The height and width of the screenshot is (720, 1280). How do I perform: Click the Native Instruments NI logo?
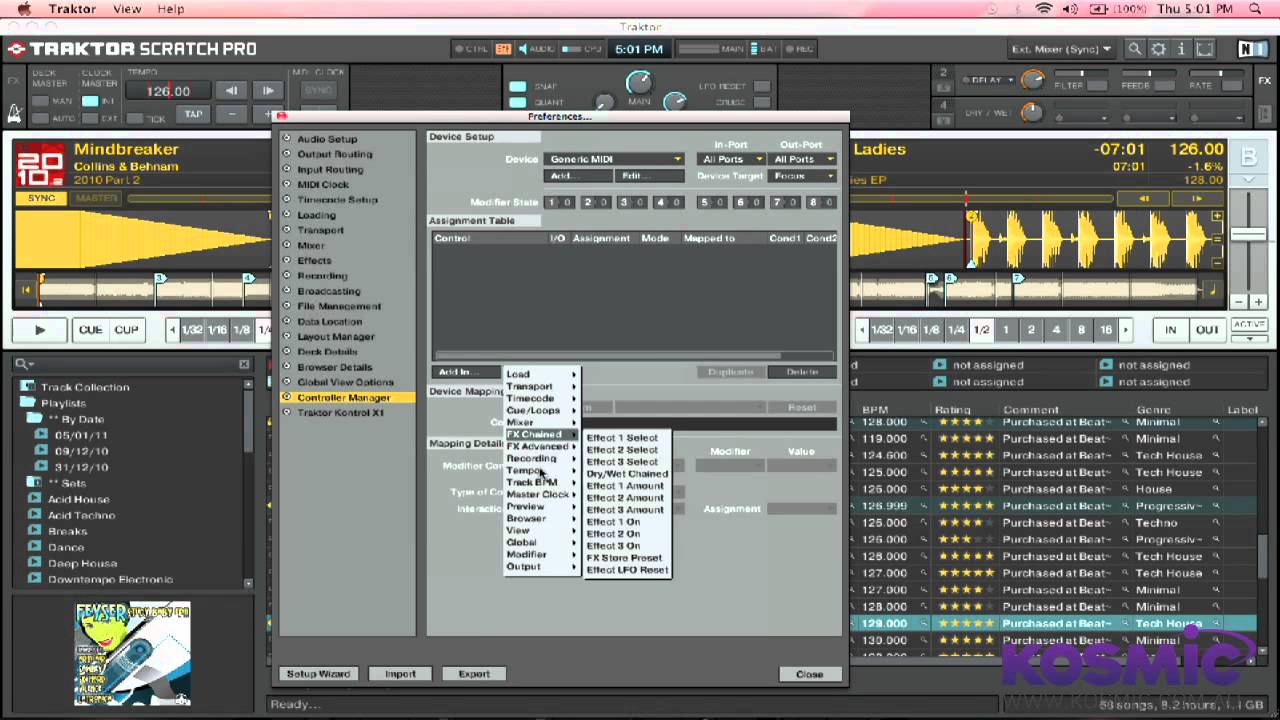pyautogui.click(x=1251, y=49)
